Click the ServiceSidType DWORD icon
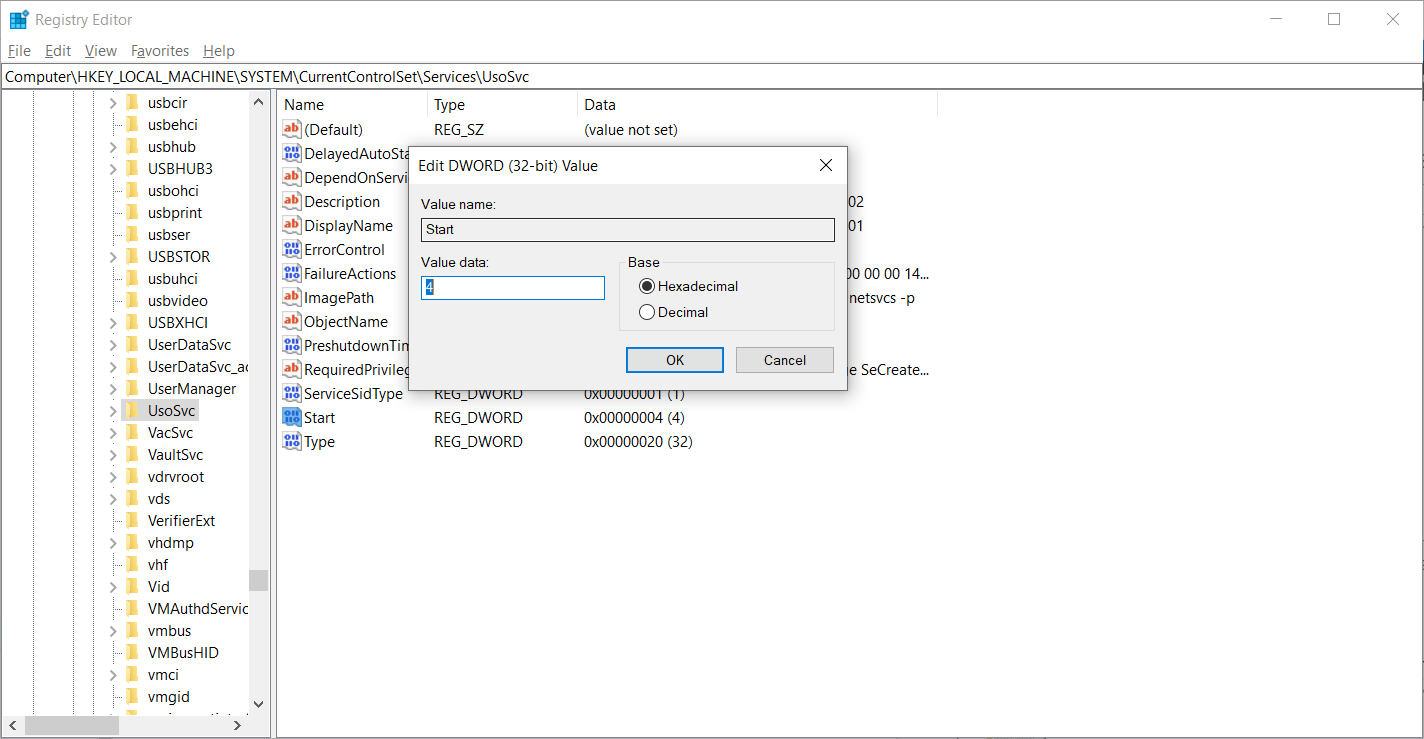 292,393
